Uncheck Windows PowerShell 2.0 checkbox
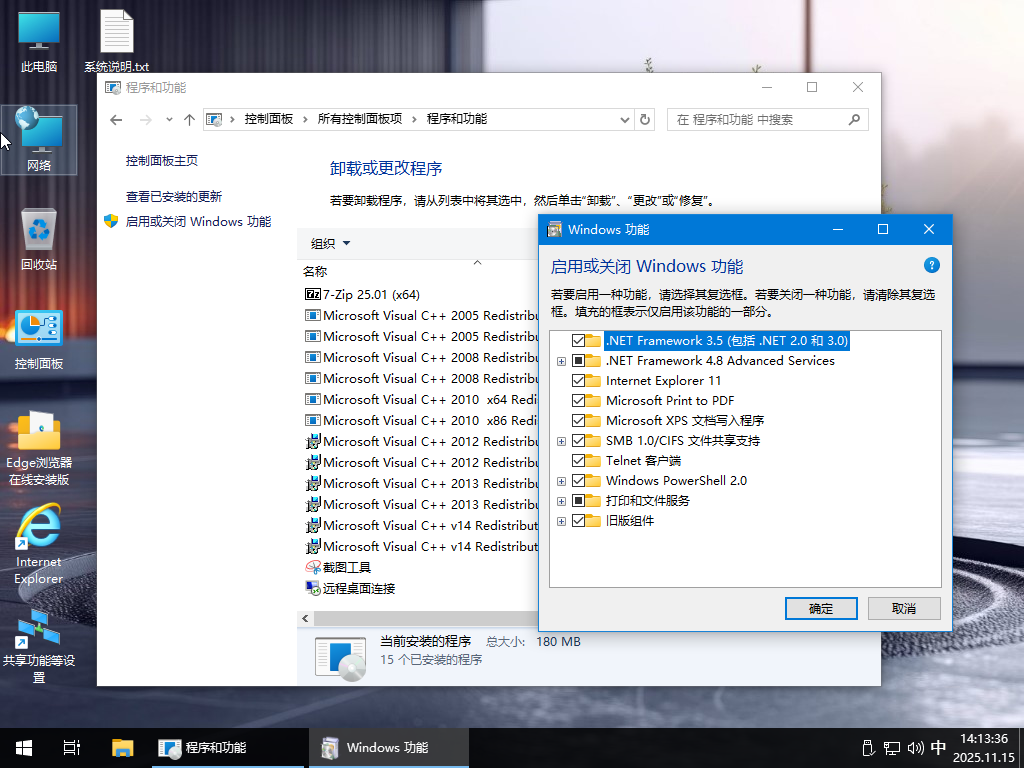Screen dimensions: 1024x768 [x=578, y=481]
